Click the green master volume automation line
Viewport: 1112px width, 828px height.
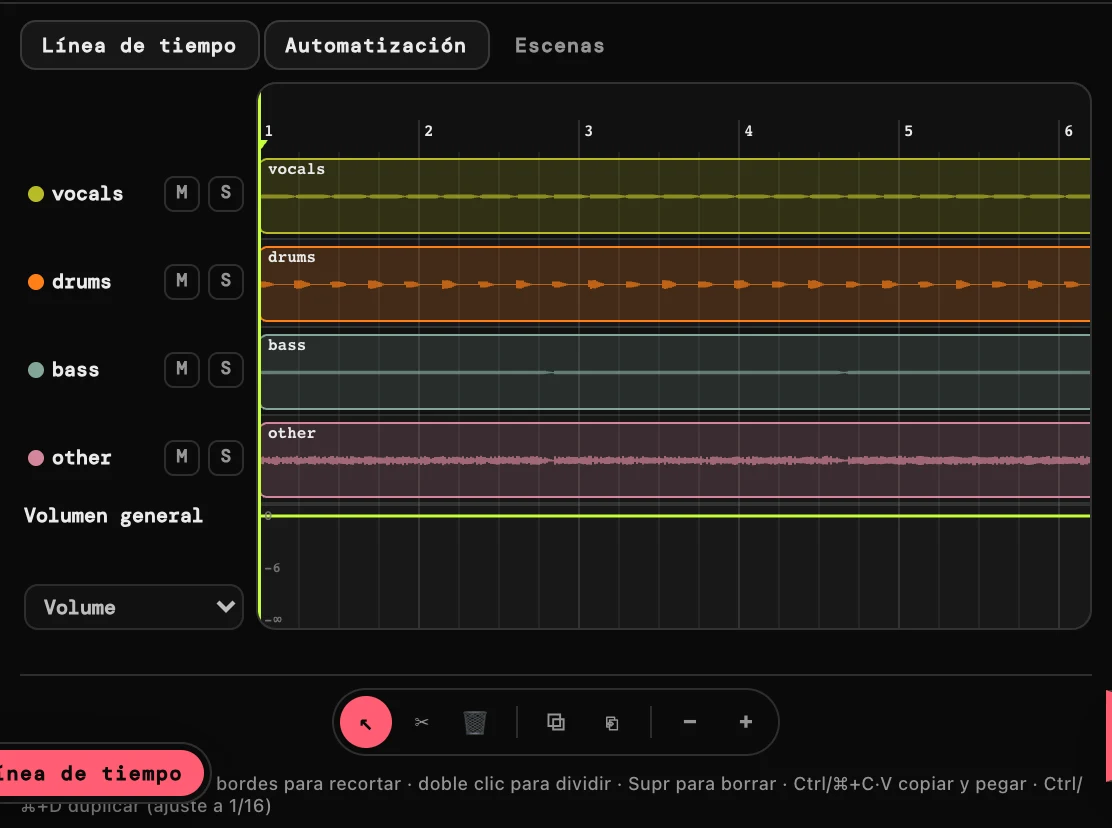pos(675,516)
